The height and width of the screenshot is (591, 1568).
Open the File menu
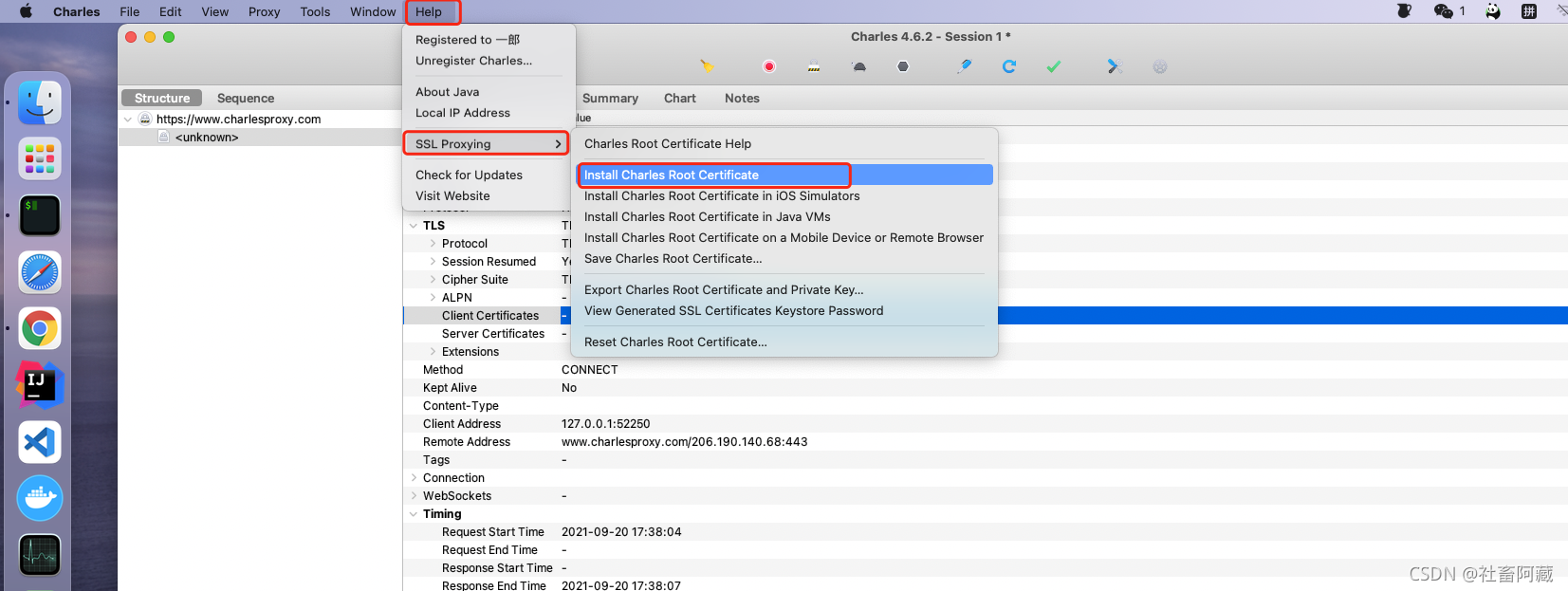(x=130, y=11)
